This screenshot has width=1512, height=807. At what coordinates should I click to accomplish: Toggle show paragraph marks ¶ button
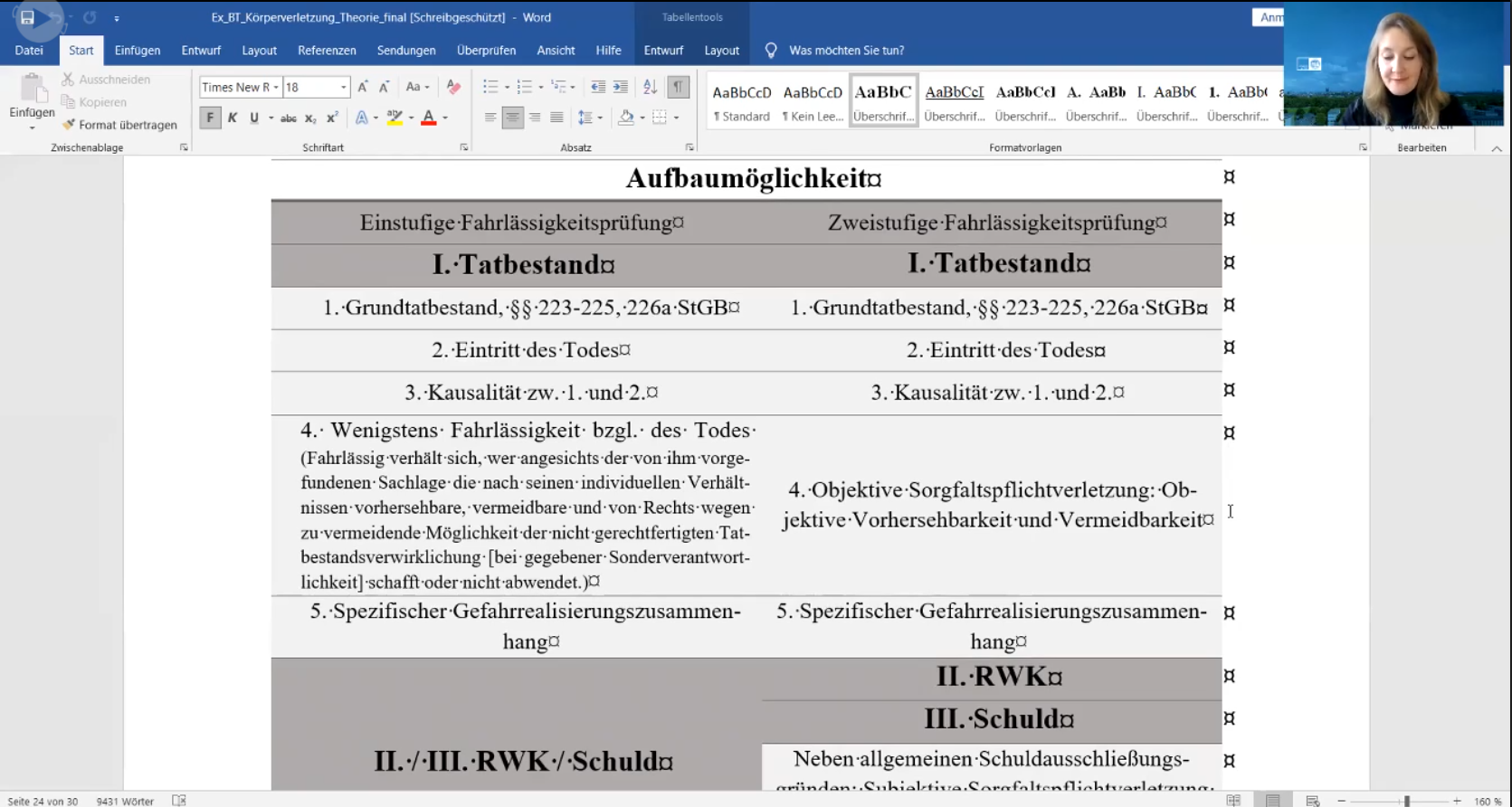tap(678, 87)
